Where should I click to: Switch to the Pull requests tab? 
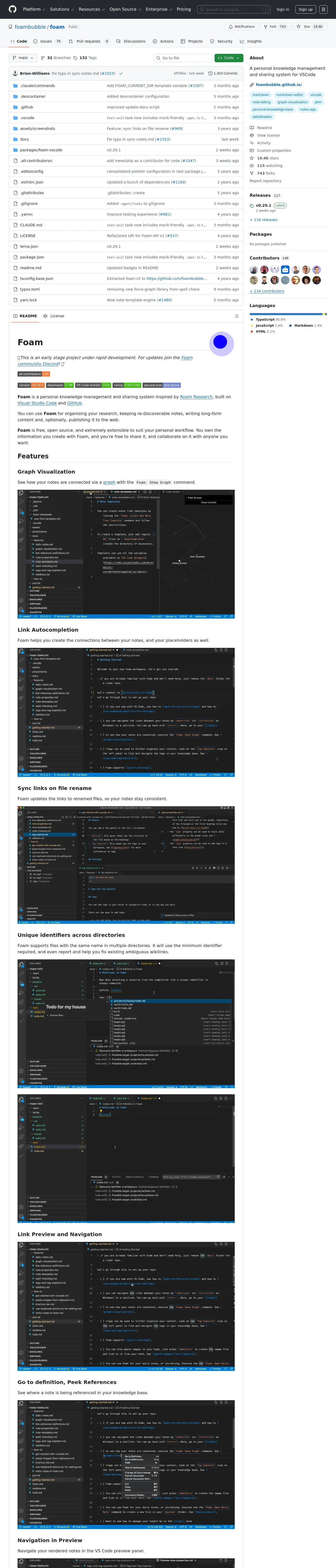point(90,41)
